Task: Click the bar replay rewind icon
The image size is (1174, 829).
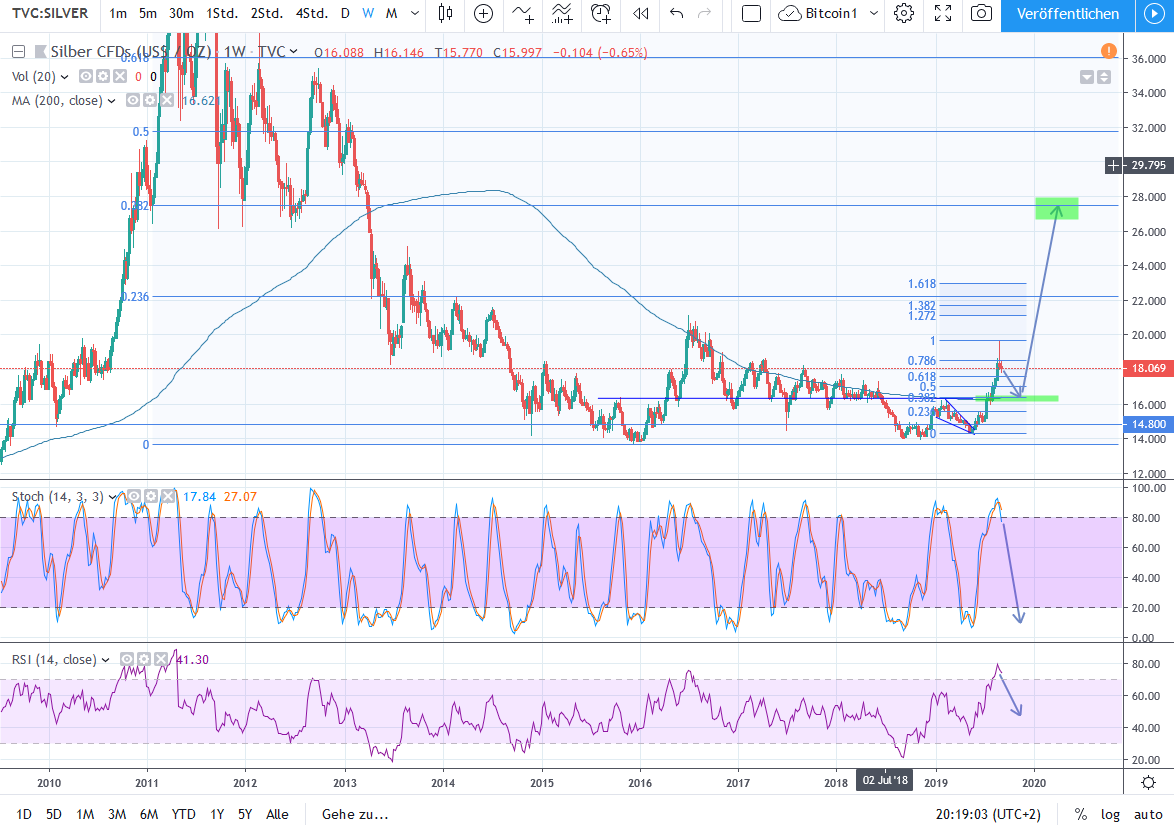Action: (x=641, y=13)
